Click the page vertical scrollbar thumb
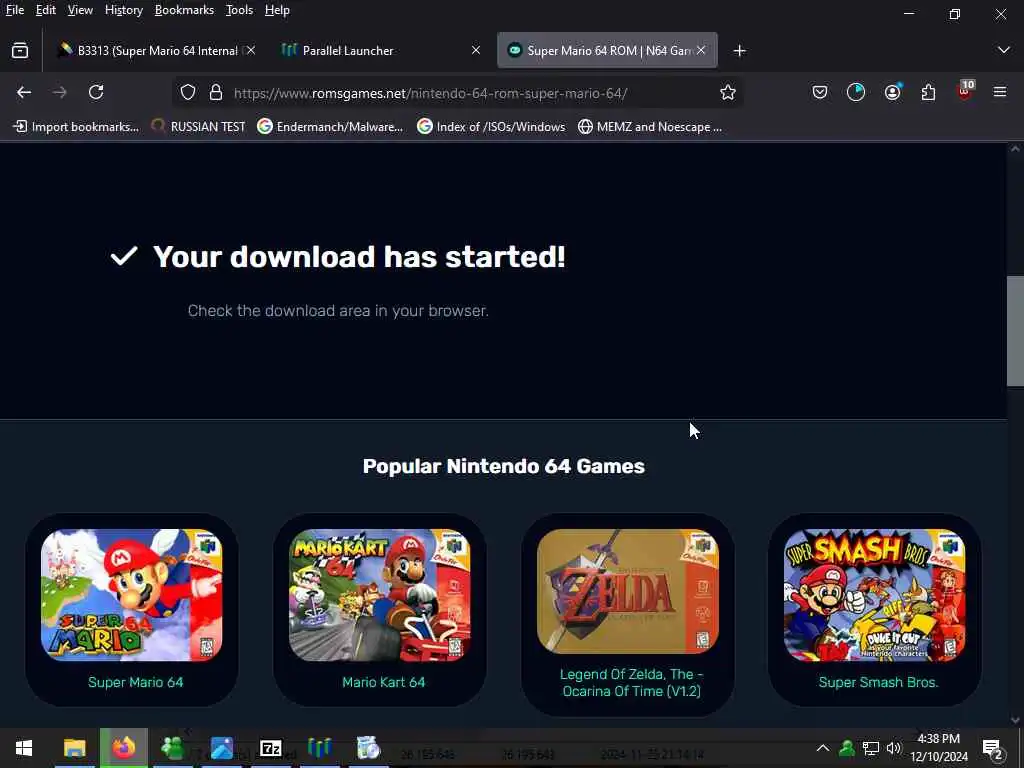 (1015, 330)
